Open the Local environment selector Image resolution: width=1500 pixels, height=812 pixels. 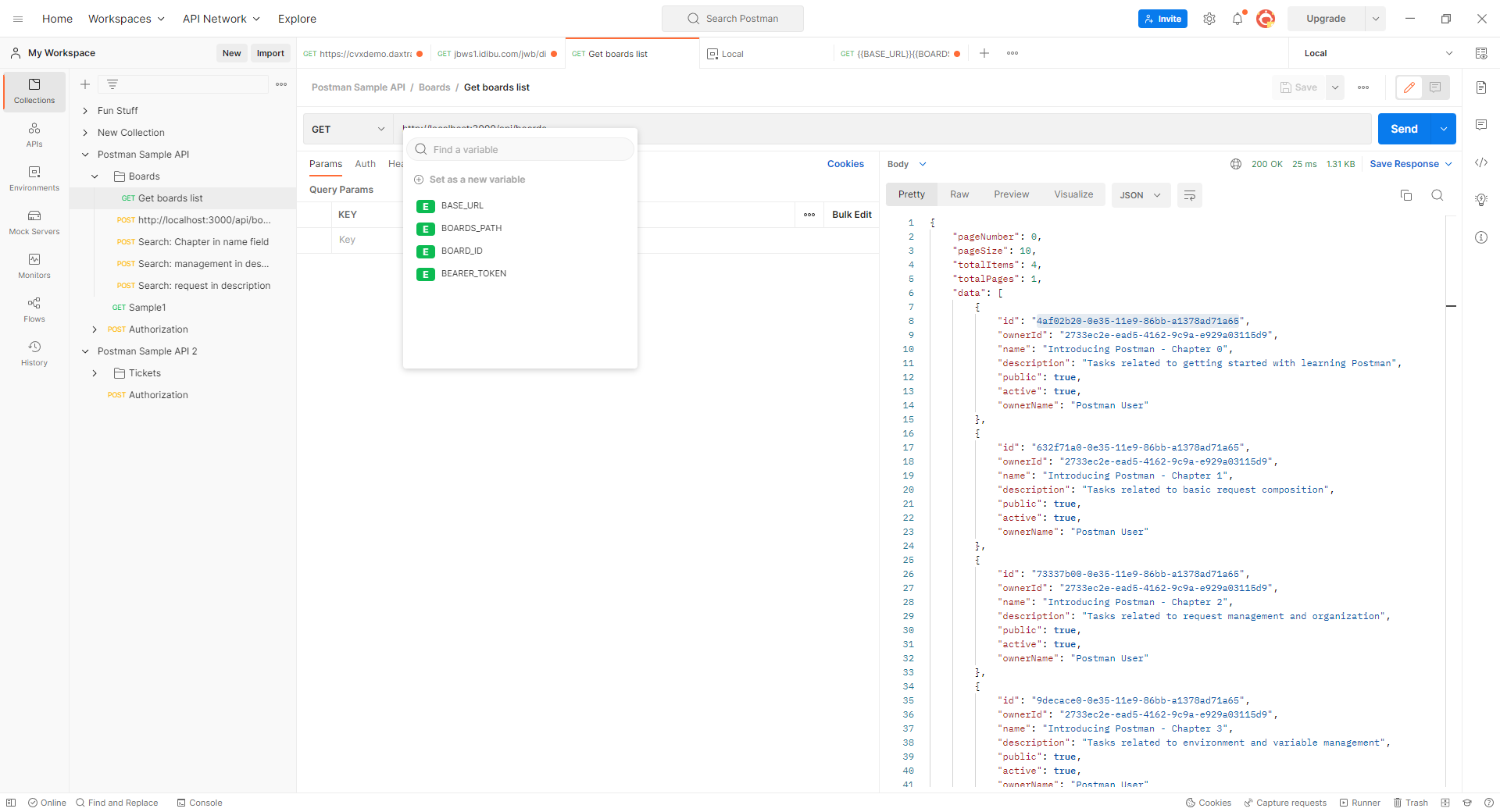click(x=1379, y=53)
